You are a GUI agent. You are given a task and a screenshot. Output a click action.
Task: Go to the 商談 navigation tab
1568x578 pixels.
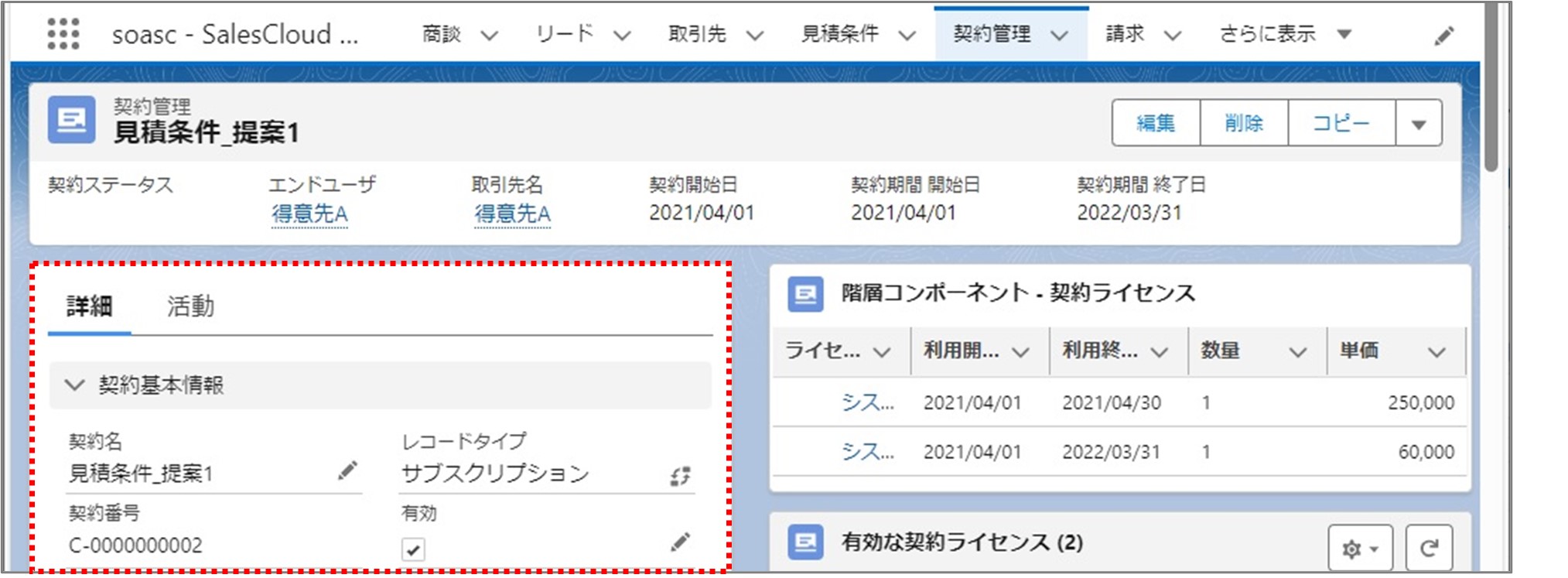pos(442,34)
